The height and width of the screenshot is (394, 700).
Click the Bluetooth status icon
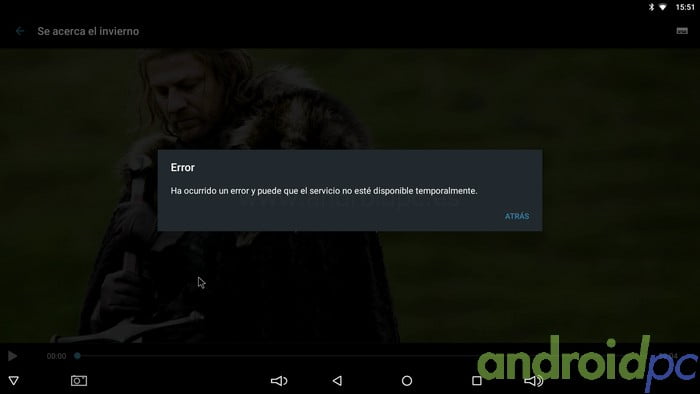coord(651,7)
